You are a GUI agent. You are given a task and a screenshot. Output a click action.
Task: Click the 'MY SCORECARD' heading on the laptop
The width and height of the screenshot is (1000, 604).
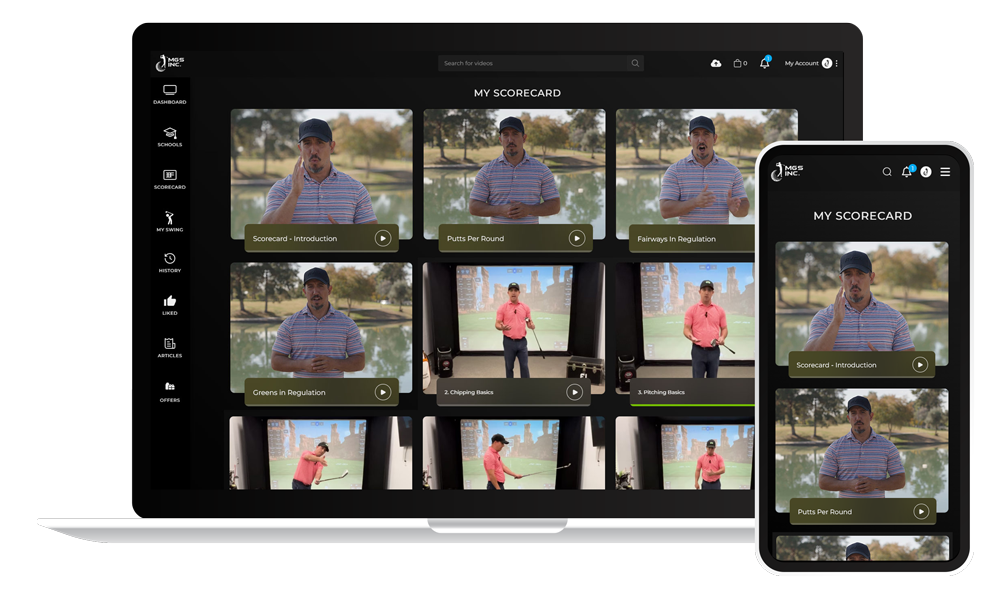(517, 93)
